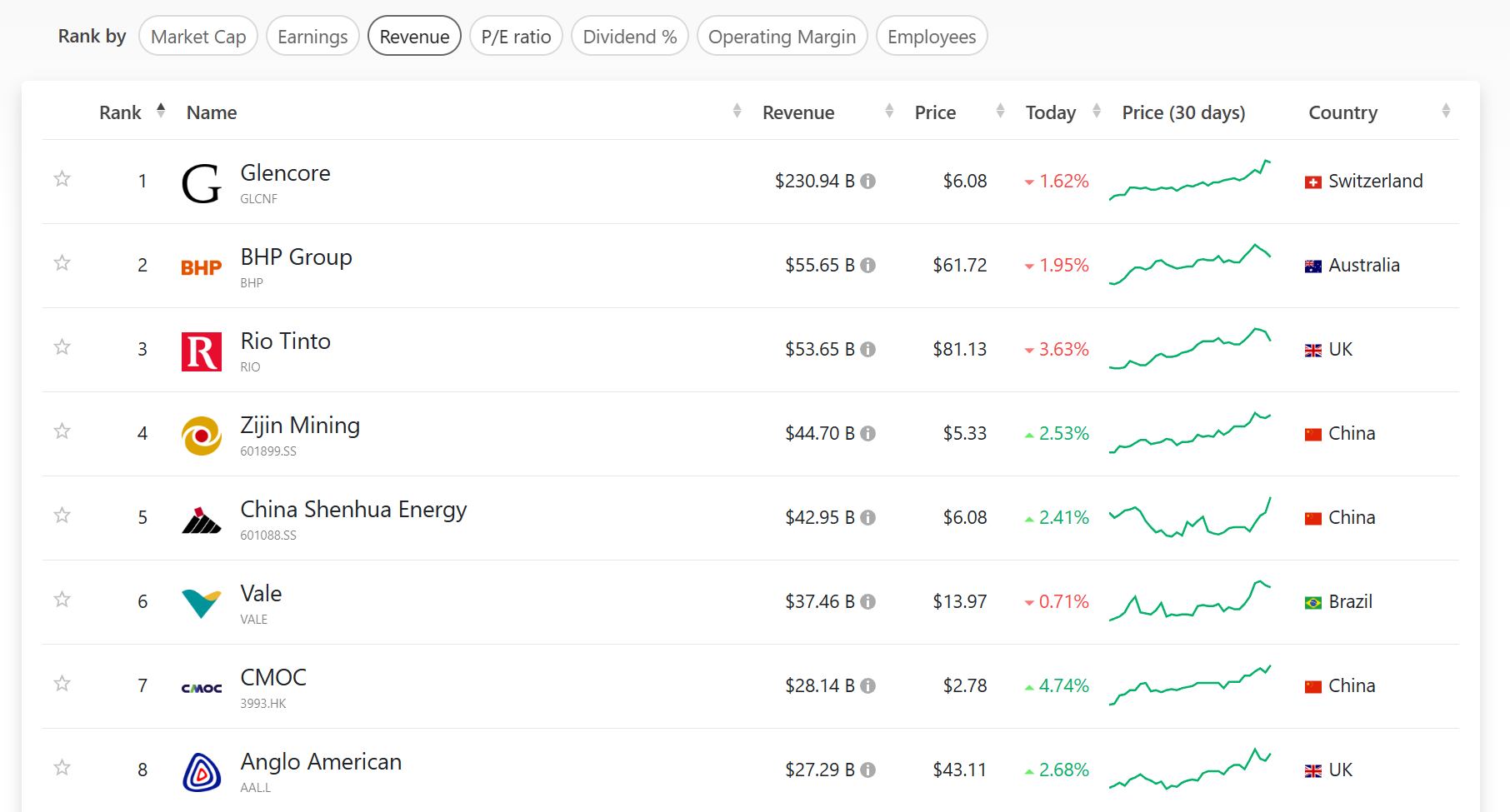Click the CMOC logo icon
Image resolution: width=1510 pixels, height=812 pixels.
tap(202, 688)
